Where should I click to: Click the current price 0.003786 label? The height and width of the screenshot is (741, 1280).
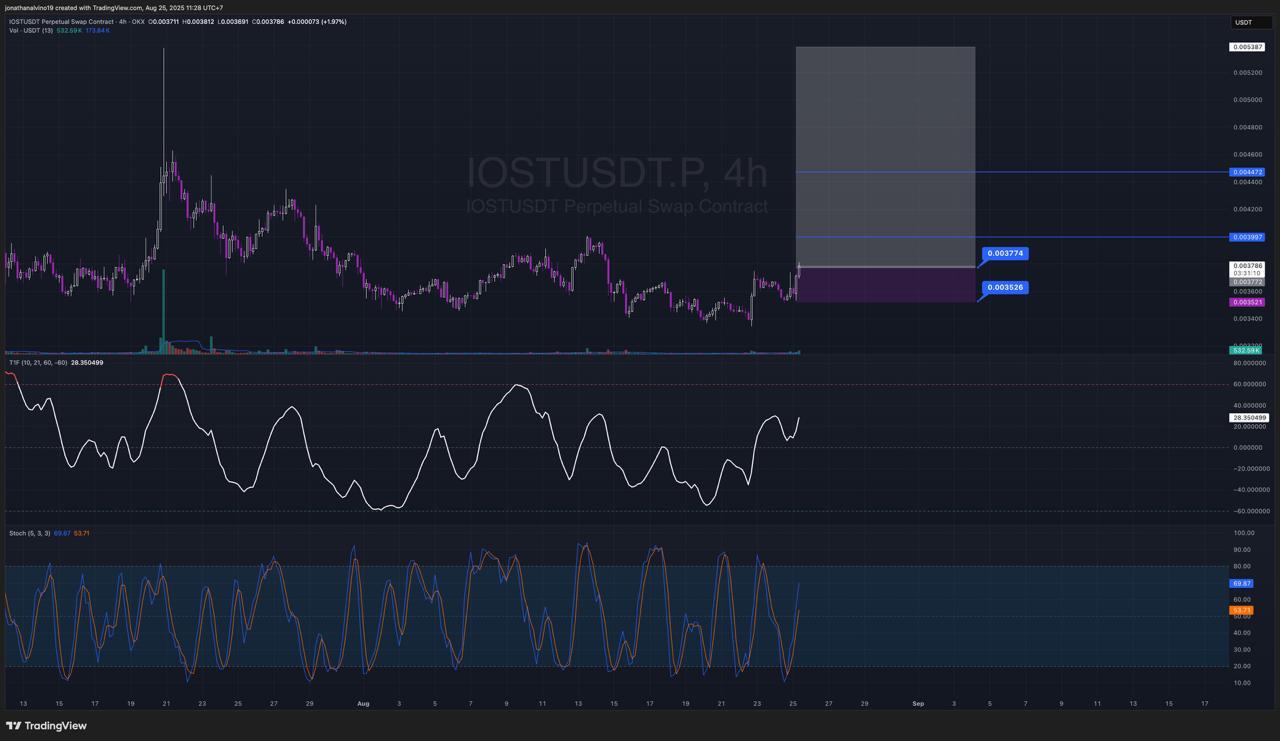[1248, 266]
